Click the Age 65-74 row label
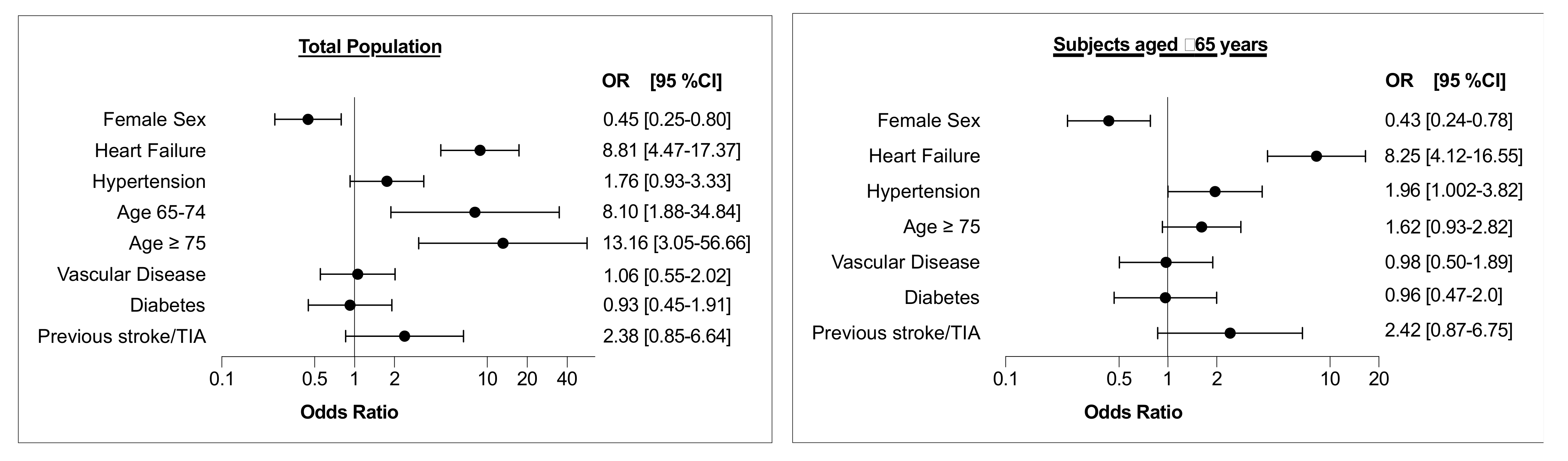This screenshot has height=461, width=1568. (x=161, y=212)
